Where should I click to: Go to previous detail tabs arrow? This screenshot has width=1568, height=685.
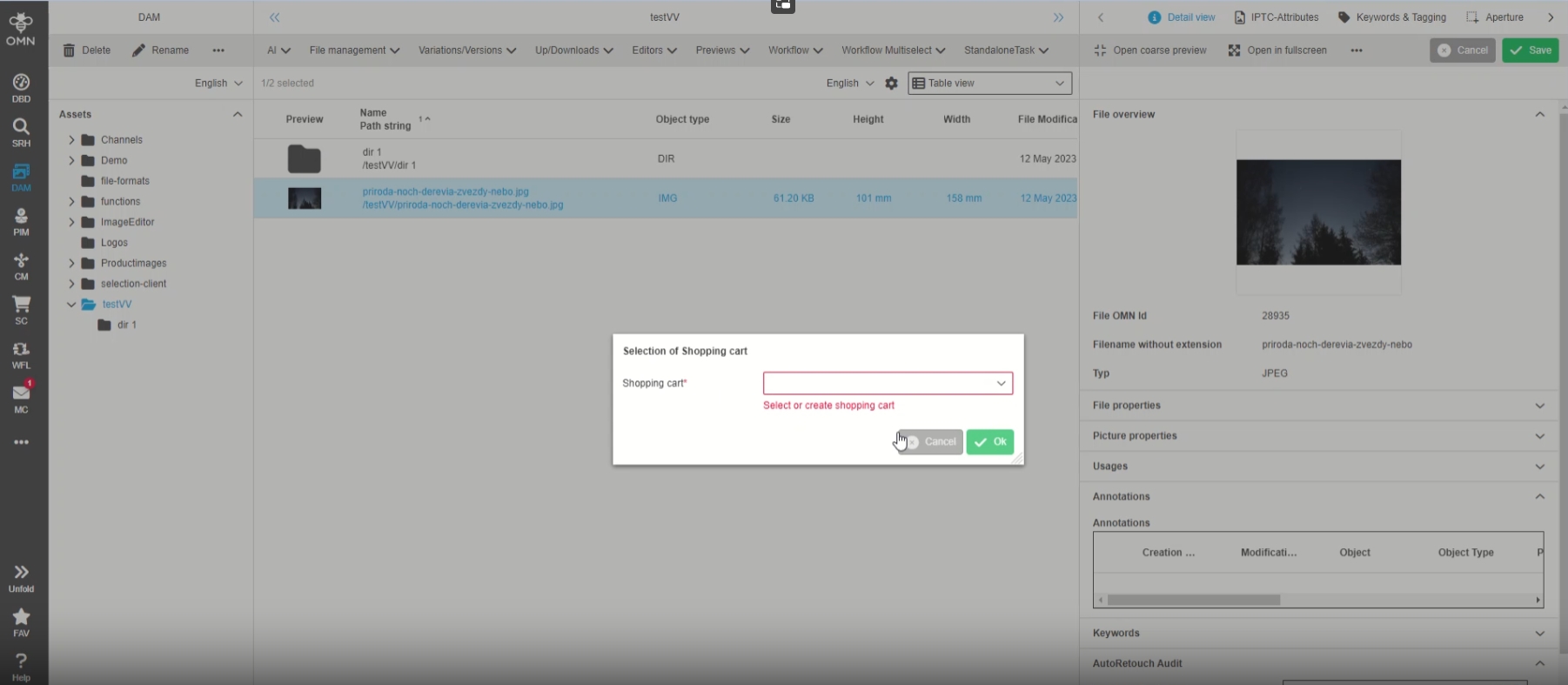(1101, 17)
